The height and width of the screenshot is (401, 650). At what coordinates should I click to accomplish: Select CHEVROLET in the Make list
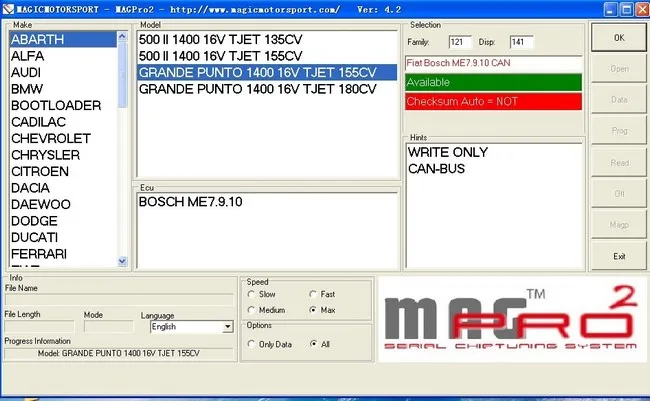(x=63, y=138)
